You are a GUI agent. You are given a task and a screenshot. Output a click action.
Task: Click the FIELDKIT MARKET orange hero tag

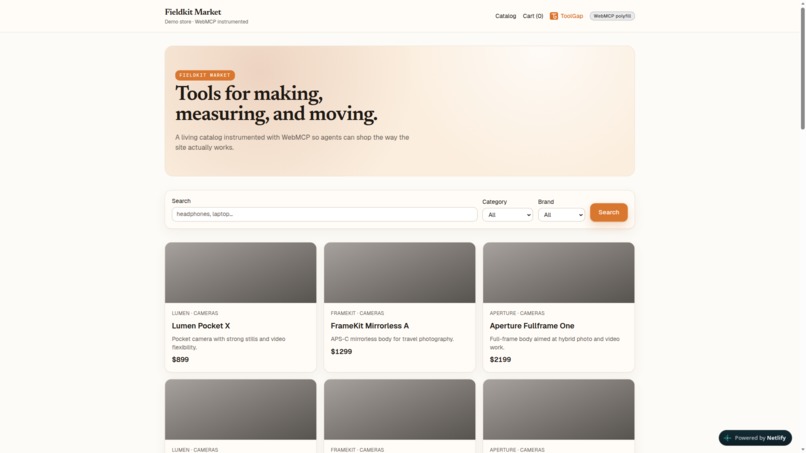point(205,75)
